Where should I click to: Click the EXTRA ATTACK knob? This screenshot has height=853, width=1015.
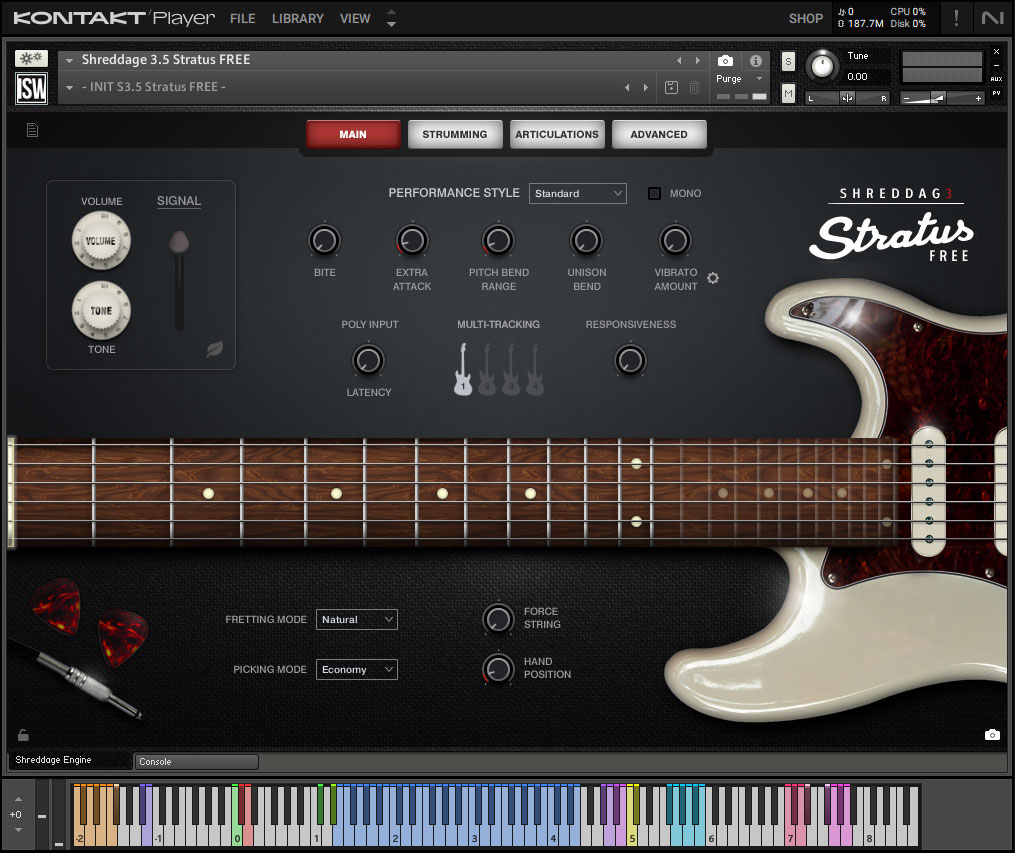point(412,241)
